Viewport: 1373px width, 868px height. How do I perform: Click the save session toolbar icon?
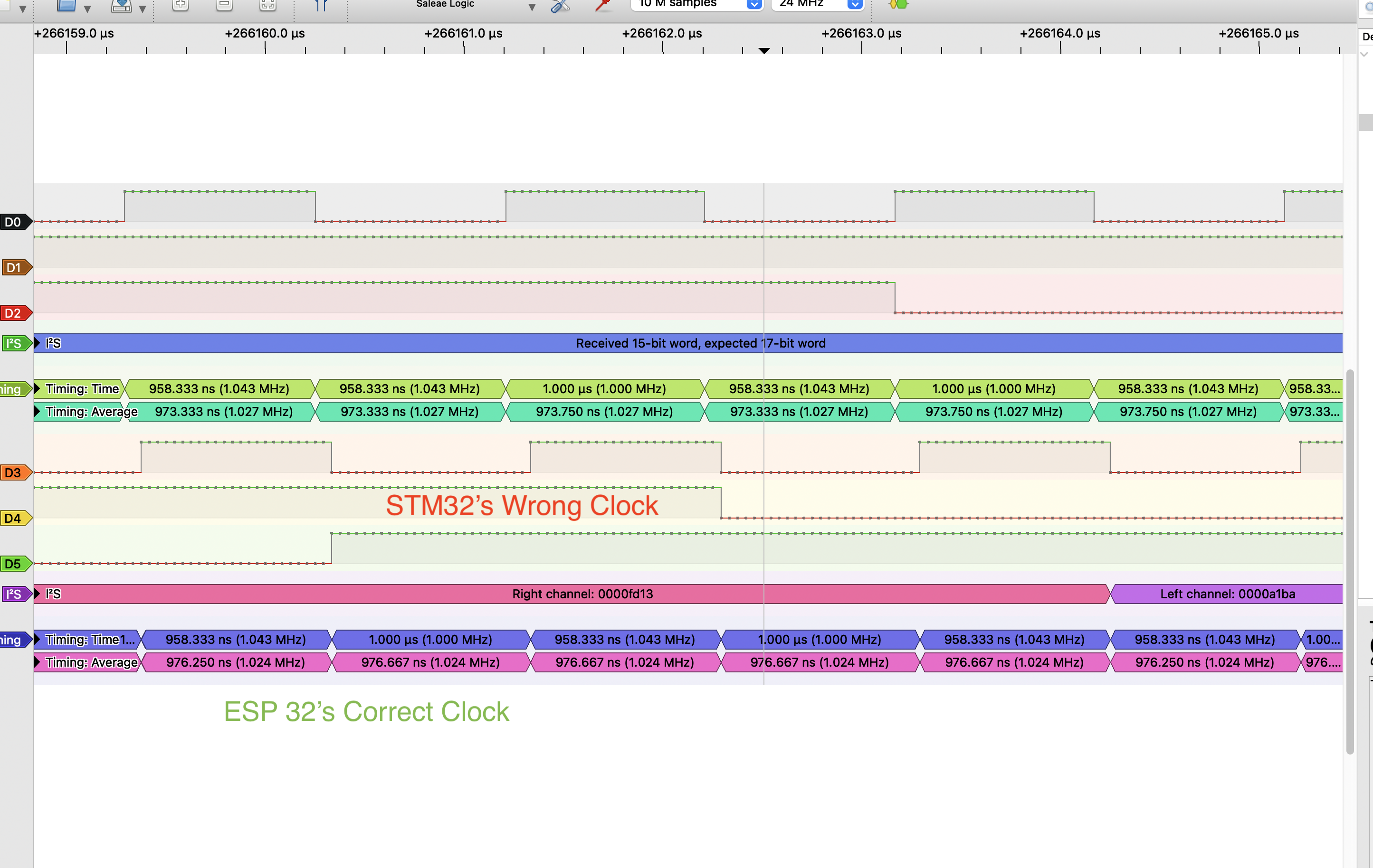coord(122,6)
